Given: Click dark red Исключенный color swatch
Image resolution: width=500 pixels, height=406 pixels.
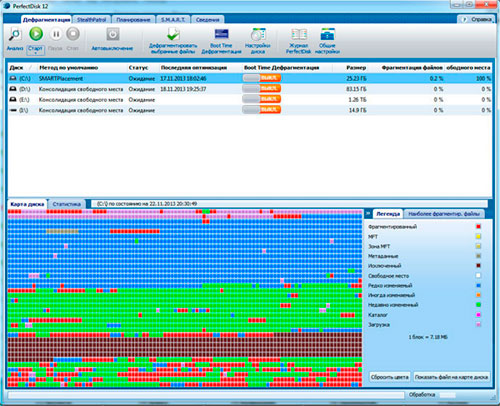Looking at the screenshot, I should click(x=478, y=266).
